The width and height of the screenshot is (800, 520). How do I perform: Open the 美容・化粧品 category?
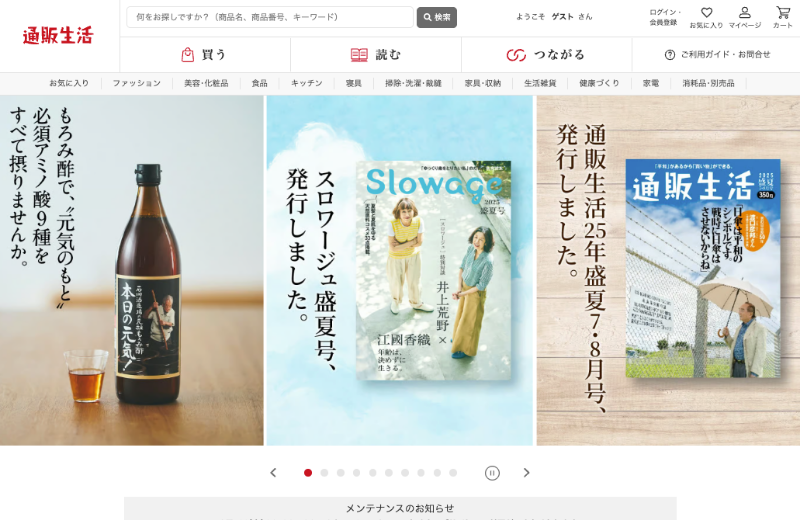(x=206, y=83)
